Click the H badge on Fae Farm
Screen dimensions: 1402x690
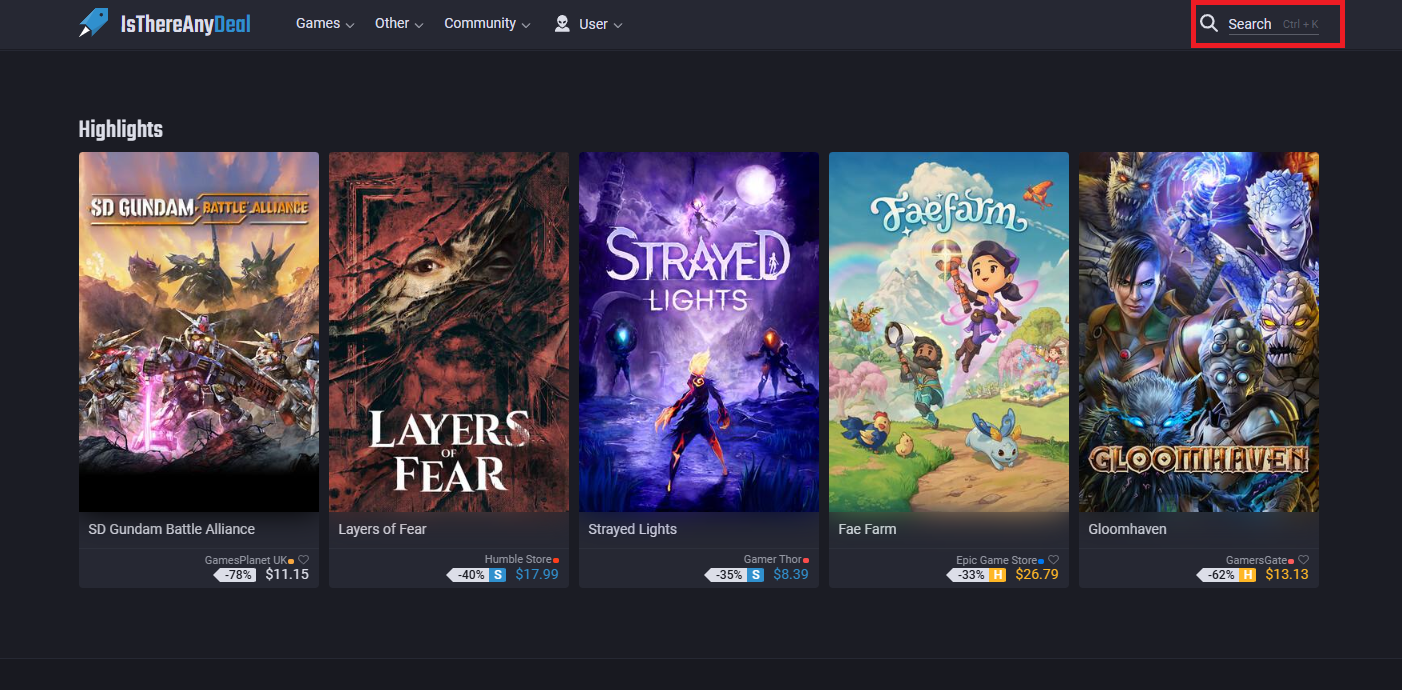pyautogui.click(x=998, y=575)
